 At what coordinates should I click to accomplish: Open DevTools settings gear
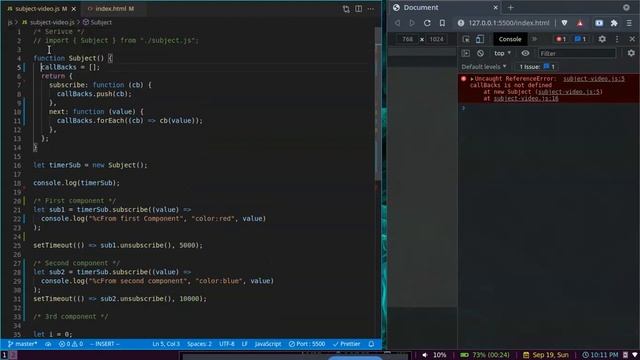602,39
